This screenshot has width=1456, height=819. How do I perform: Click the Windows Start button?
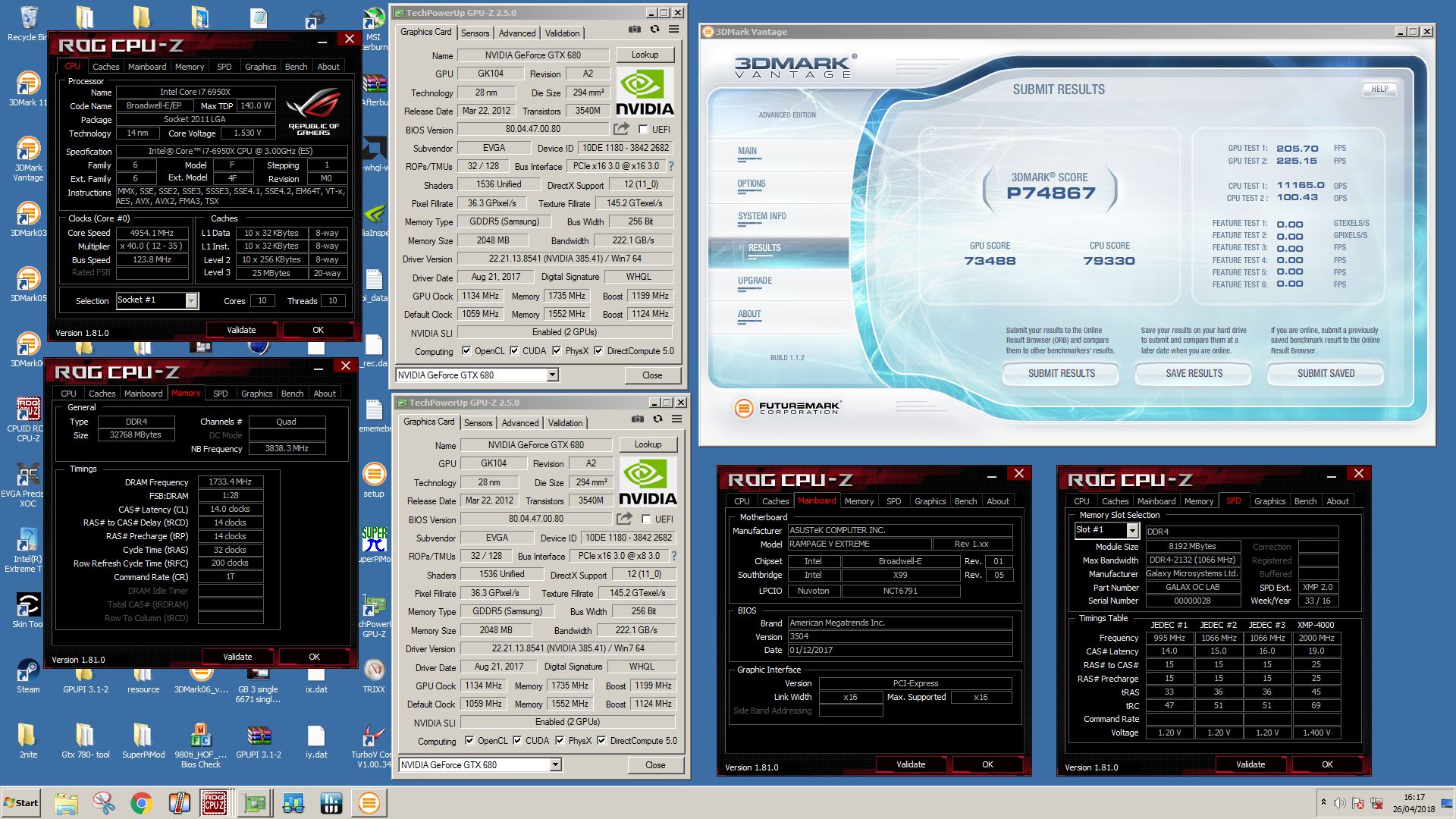21,803
